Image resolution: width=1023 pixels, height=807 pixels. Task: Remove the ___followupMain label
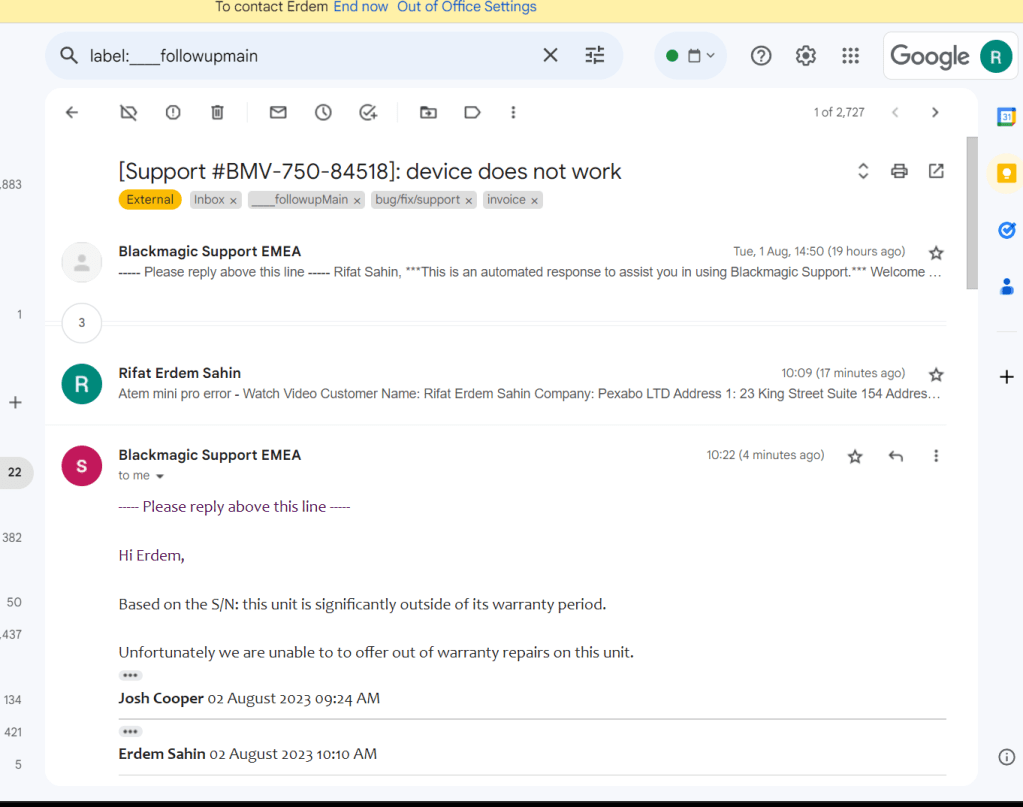tap(357, 201)
